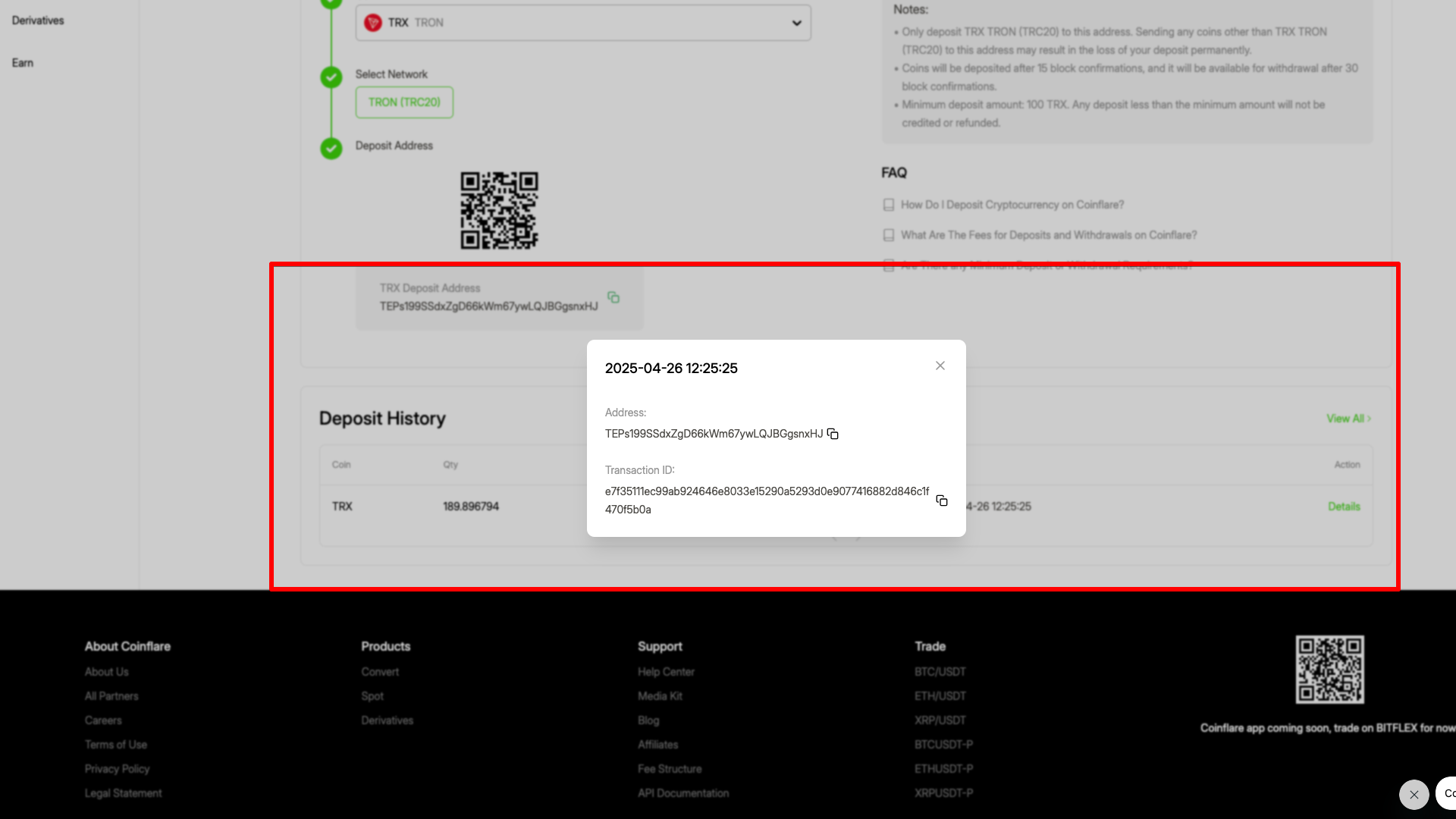This screenshot has width=1456, height=819.
Task: Copy the Transaction ID in popup
Action: click(942, 500)
